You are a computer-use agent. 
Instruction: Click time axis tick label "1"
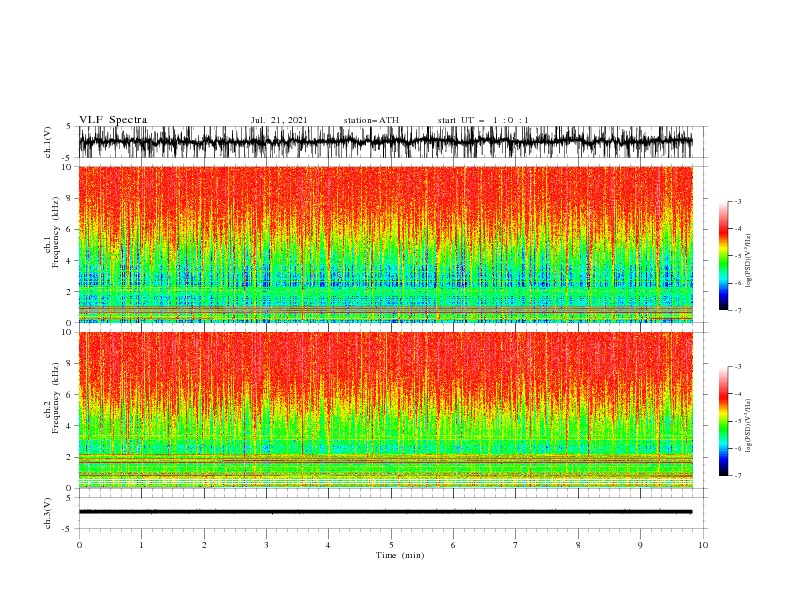click(x=141, y=545)
